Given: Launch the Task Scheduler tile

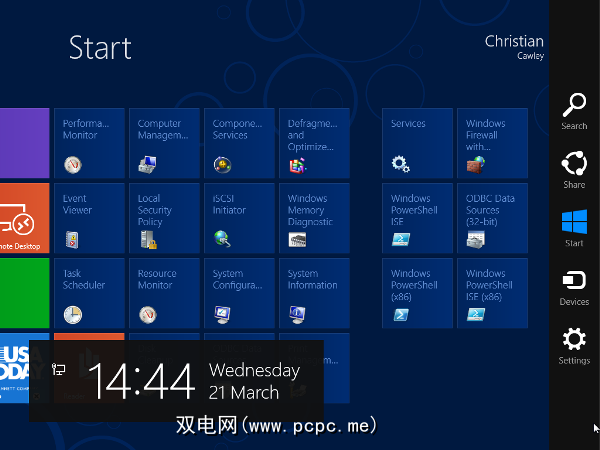Looking at the screenshot, I should tap(90, 293).
